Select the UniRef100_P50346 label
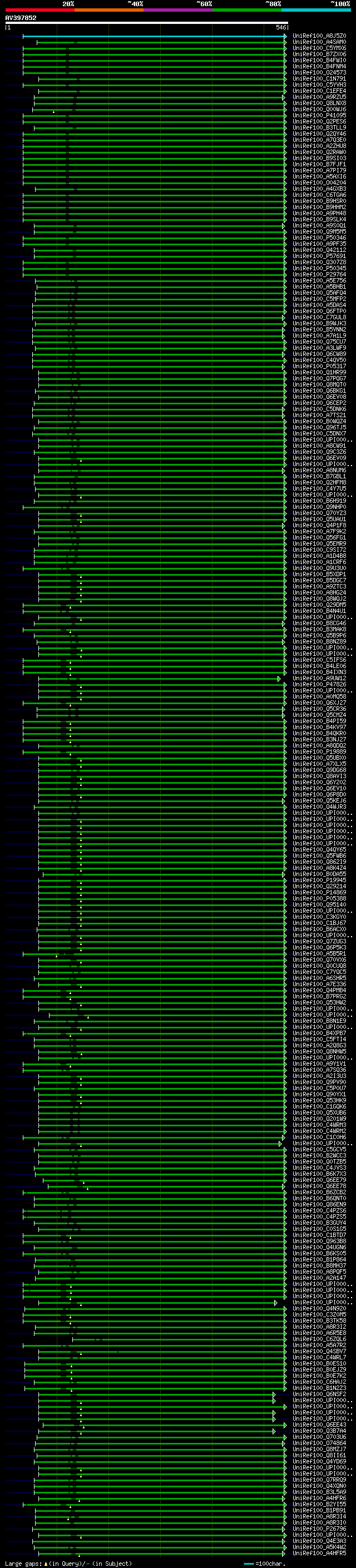The height and width of the screenshot is (1568, 356). point(319,238)
